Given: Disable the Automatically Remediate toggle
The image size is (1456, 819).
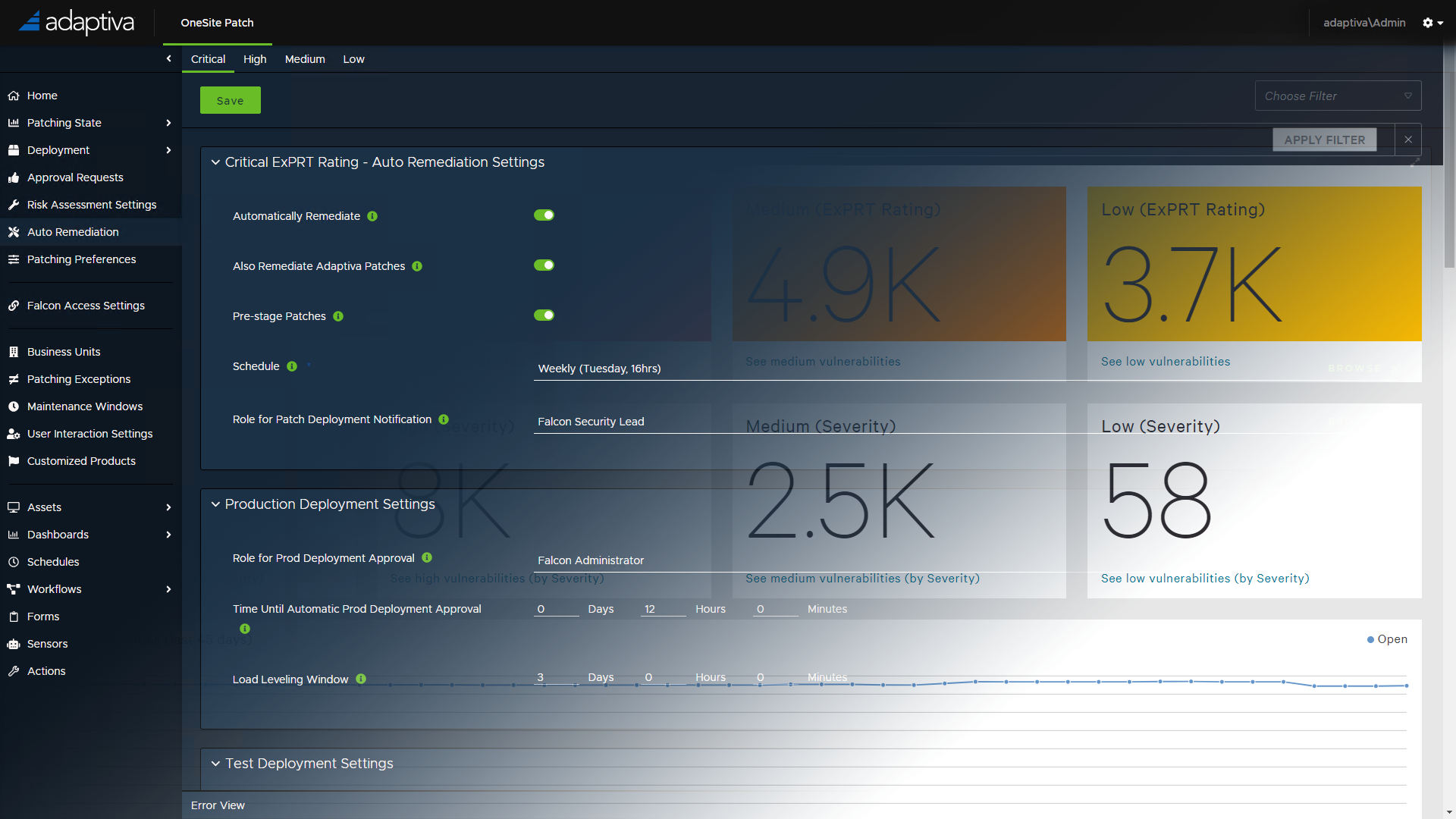Looking at the screenshot, I should (x=544, y=215).
